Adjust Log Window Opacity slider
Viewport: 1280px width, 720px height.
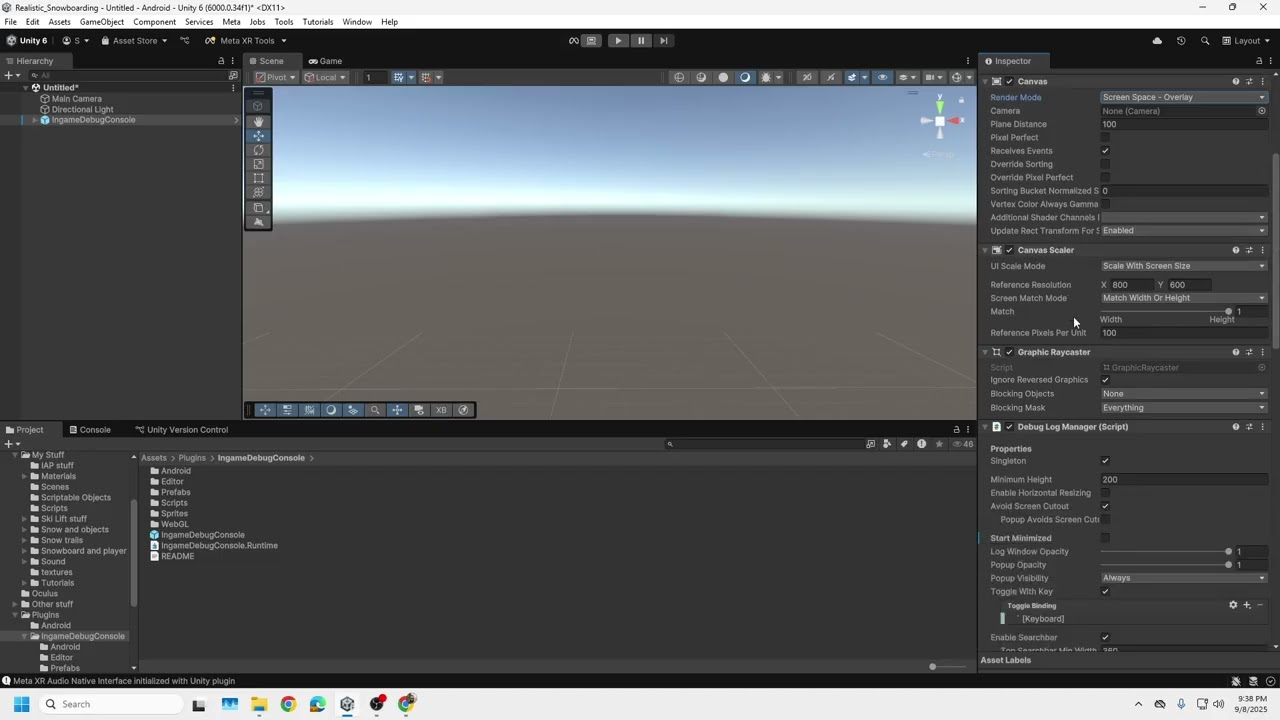point(1165,552)
